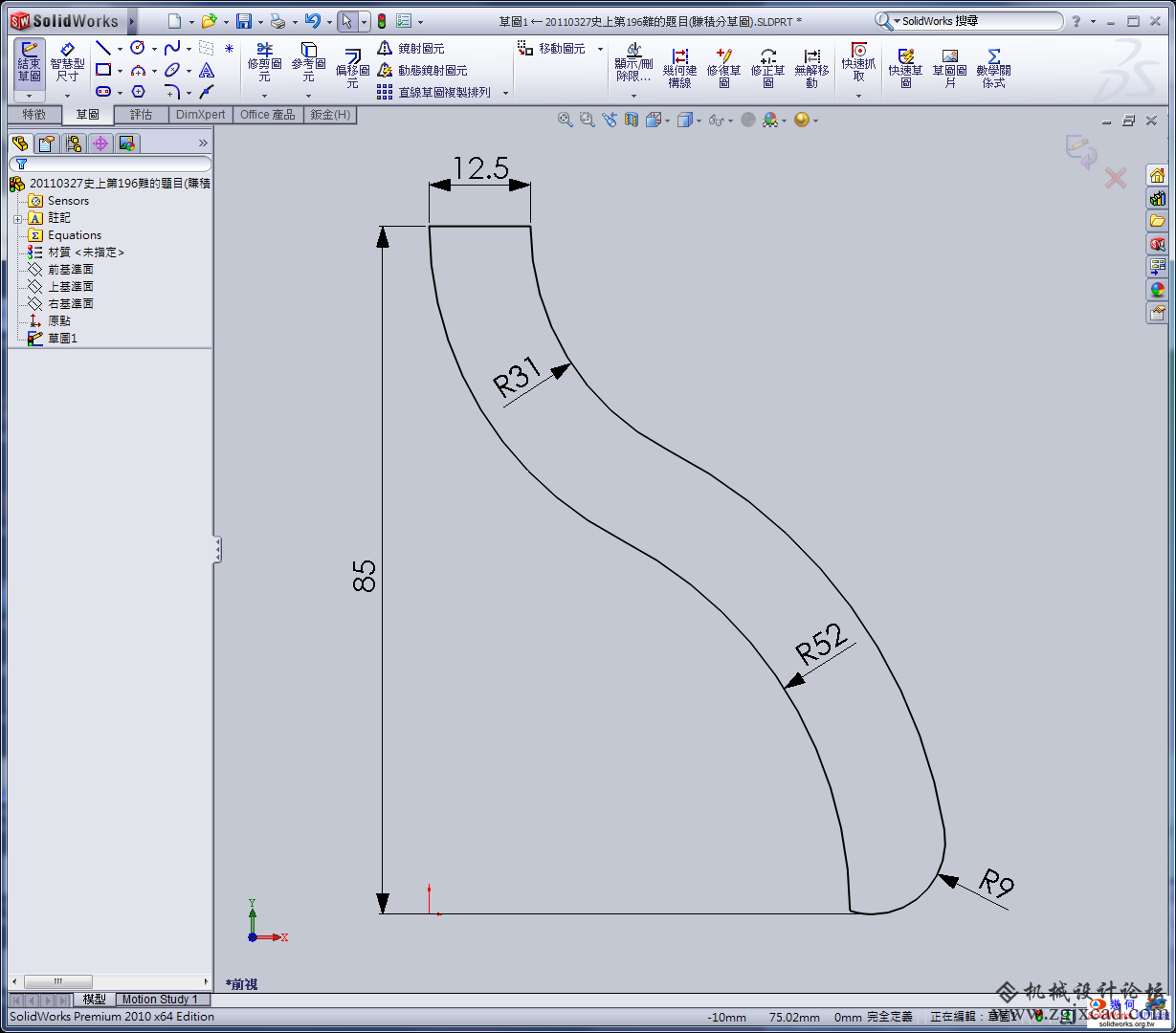1176x1033 pixels.
Task: Switch to the 評估 evaluate tab
Action: [x=141, y=115]
